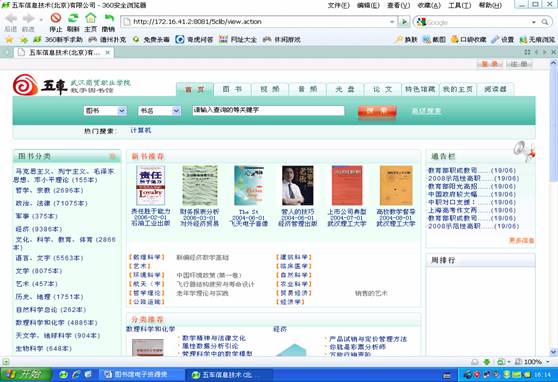The height and width of the screenshot is (382, 558).
Task: Click the red 搜索 search button
Action: click(x=377, y=111)
